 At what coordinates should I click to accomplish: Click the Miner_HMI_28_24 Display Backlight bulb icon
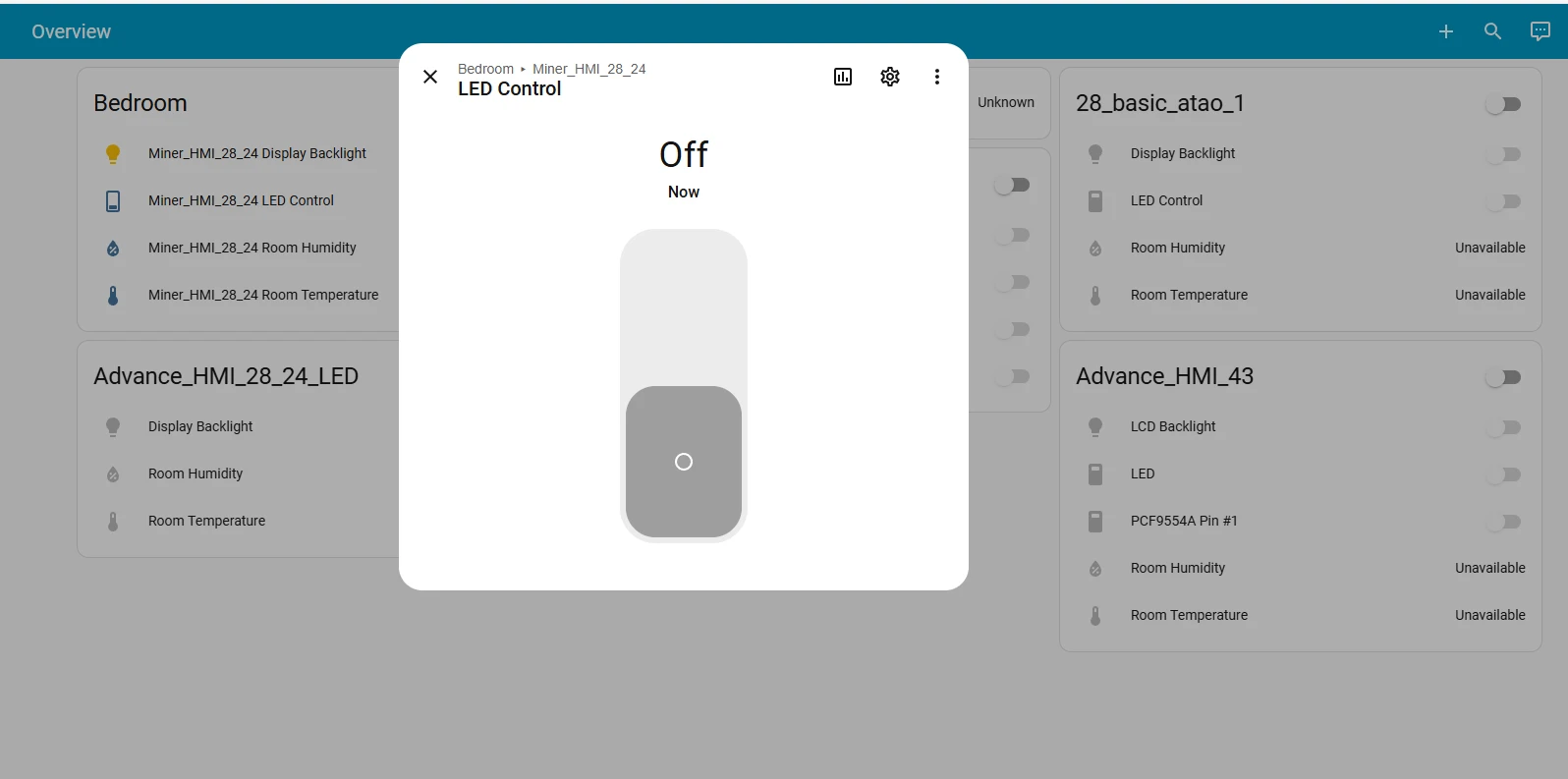coord(113,153)
